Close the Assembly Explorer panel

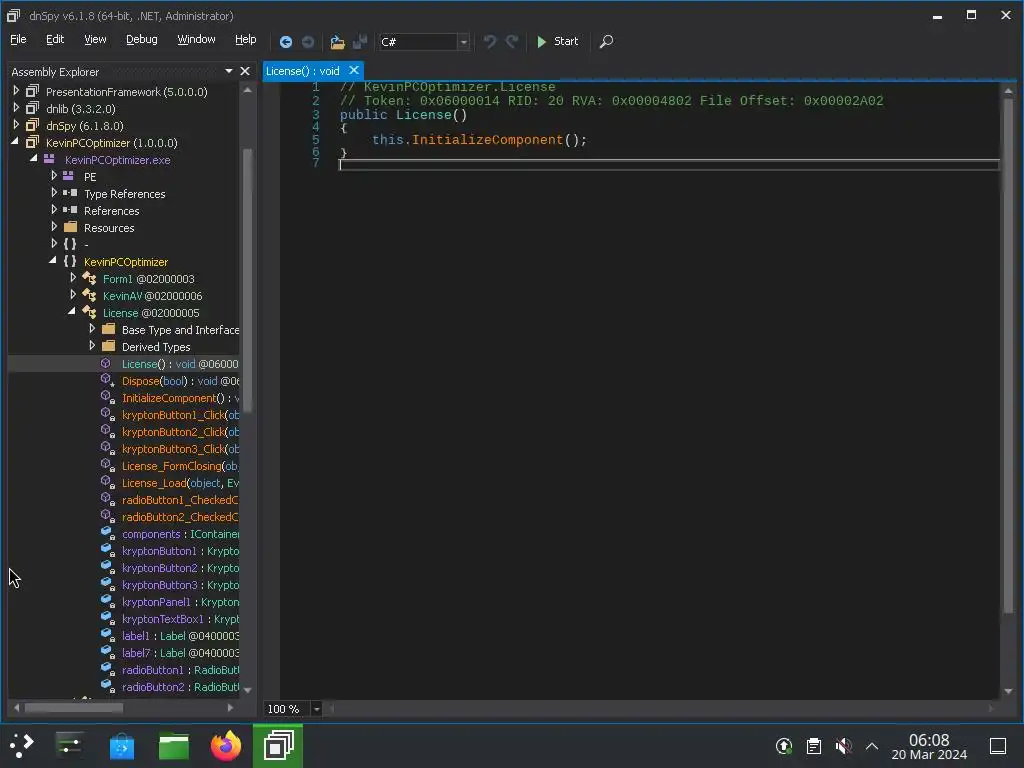[245, 71]
